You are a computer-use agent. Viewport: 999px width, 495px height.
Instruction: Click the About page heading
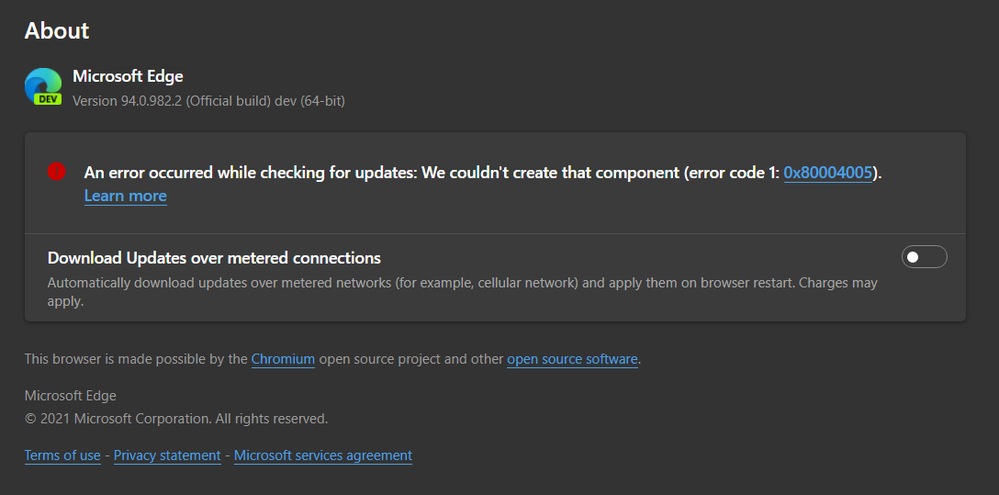coord(57,31)
